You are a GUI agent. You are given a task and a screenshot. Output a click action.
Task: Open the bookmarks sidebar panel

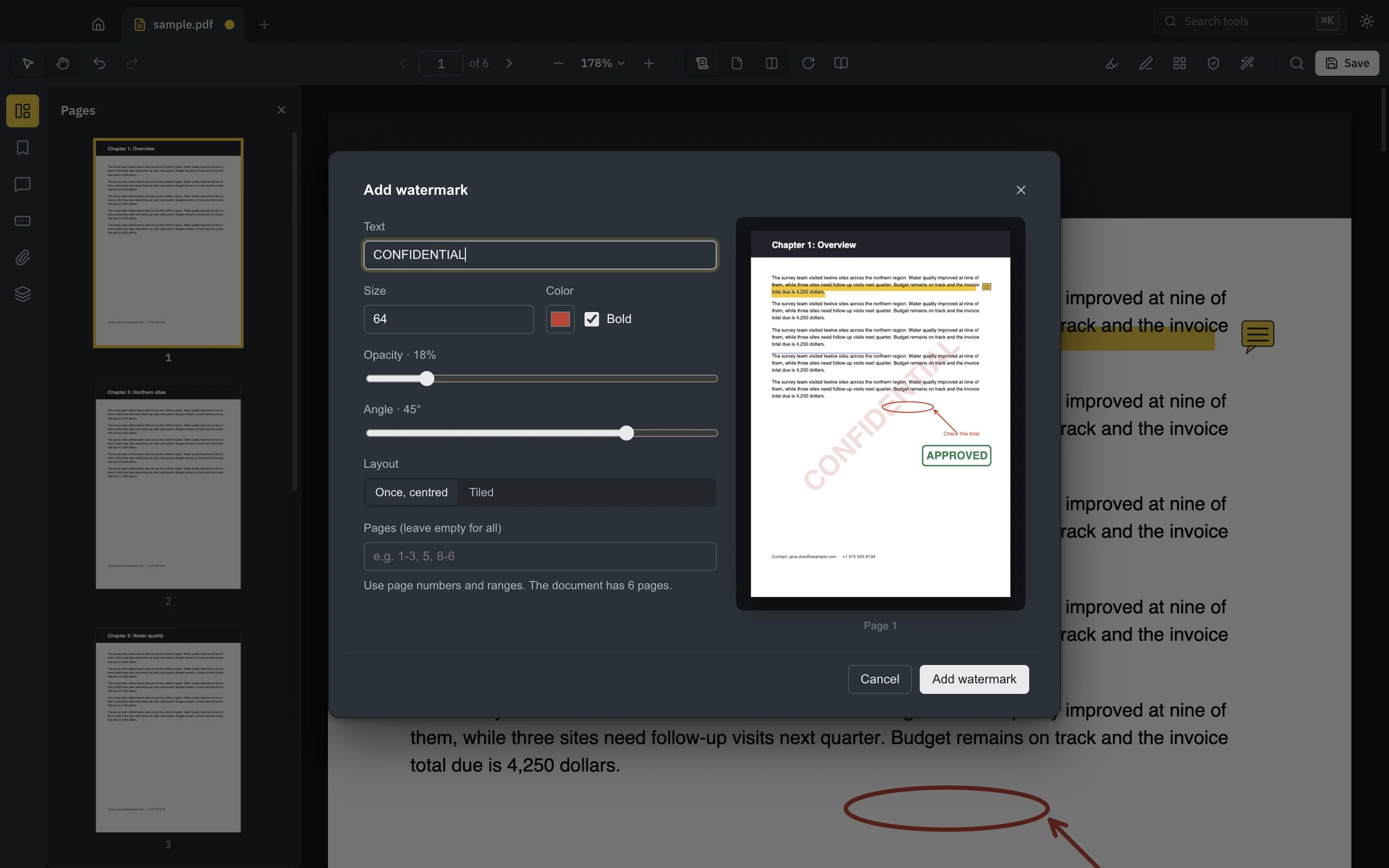pos(23,148)
